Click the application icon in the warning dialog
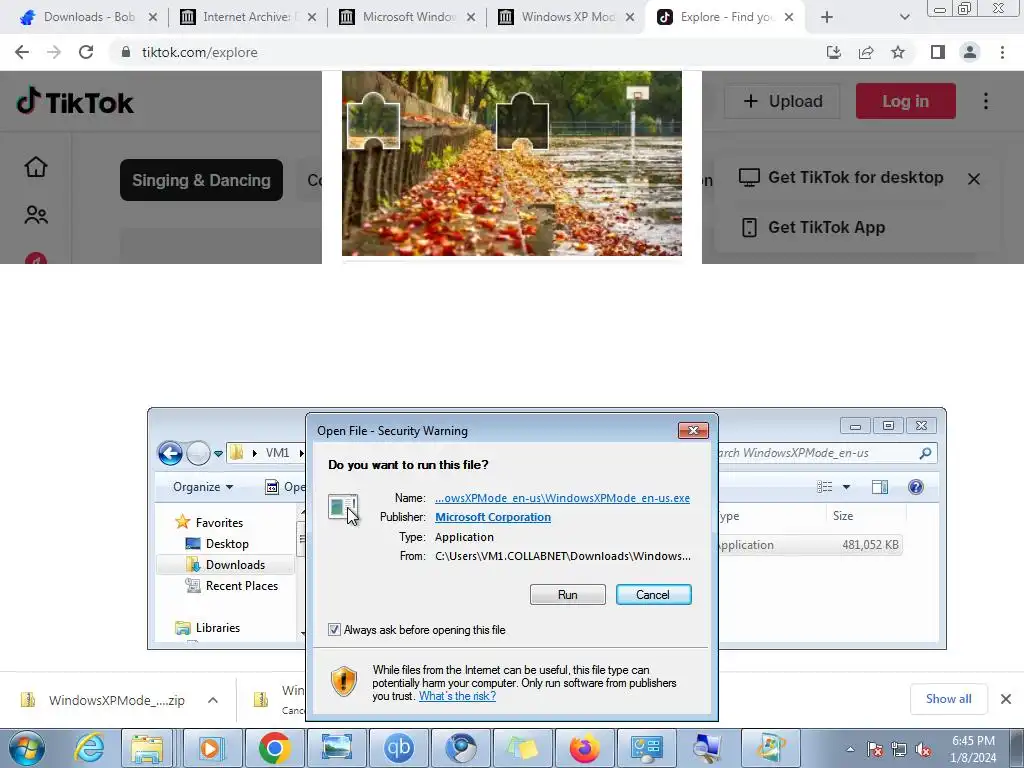Viewport: 1024px width, 768px height. pyautogui.click(x=343, y=507)
